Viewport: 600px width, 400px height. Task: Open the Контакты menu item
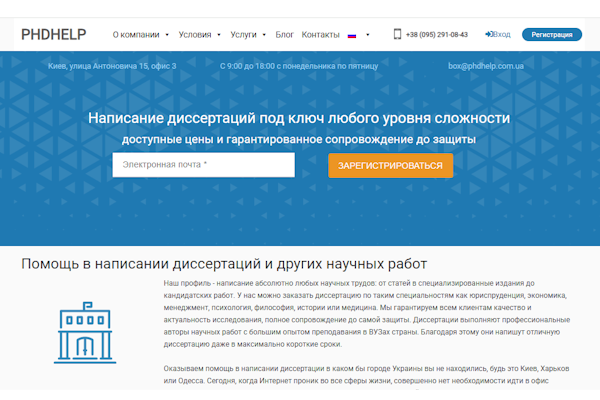[x=320, y=35]
